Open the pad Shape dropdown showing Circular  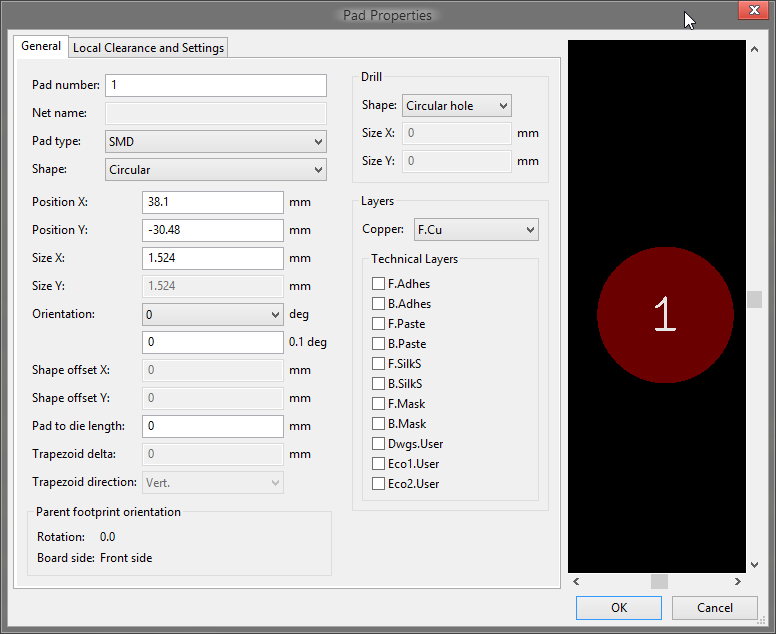click(x=216, y=170)
